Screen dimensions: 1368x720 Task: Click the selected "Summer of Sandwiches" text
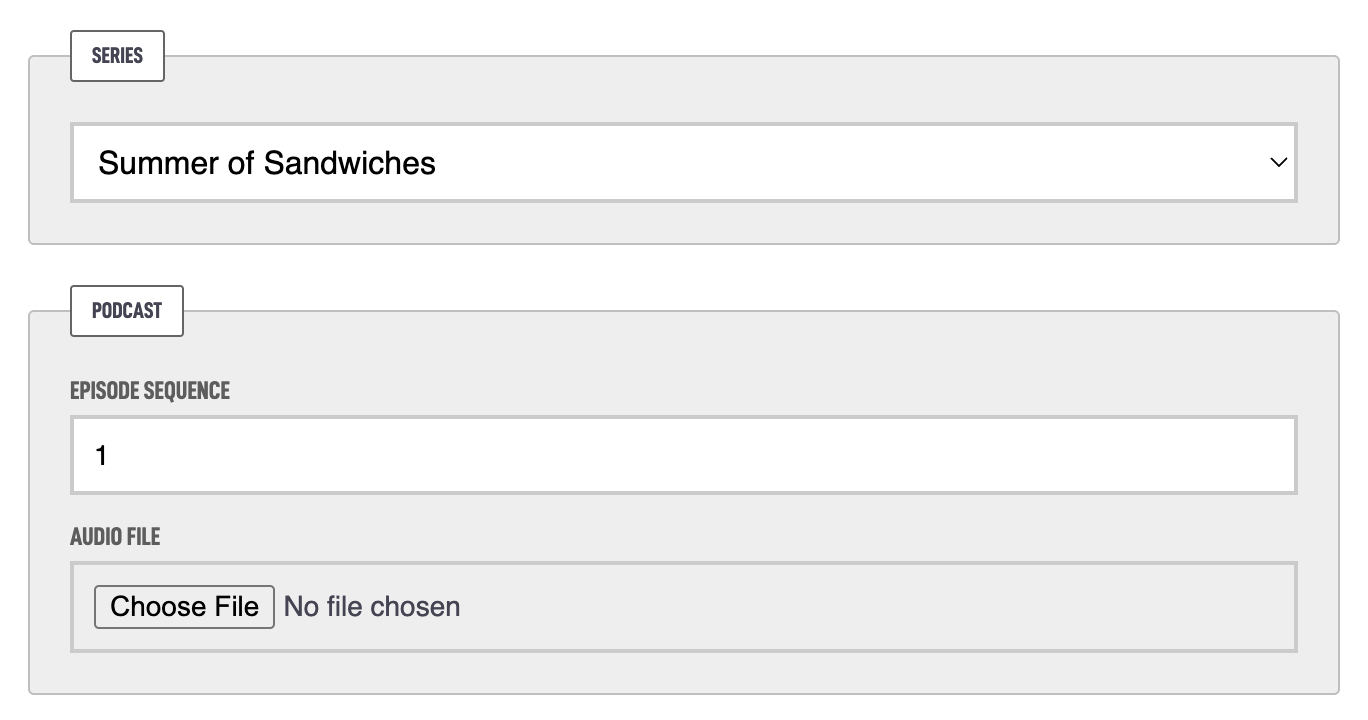click(266, 162)
